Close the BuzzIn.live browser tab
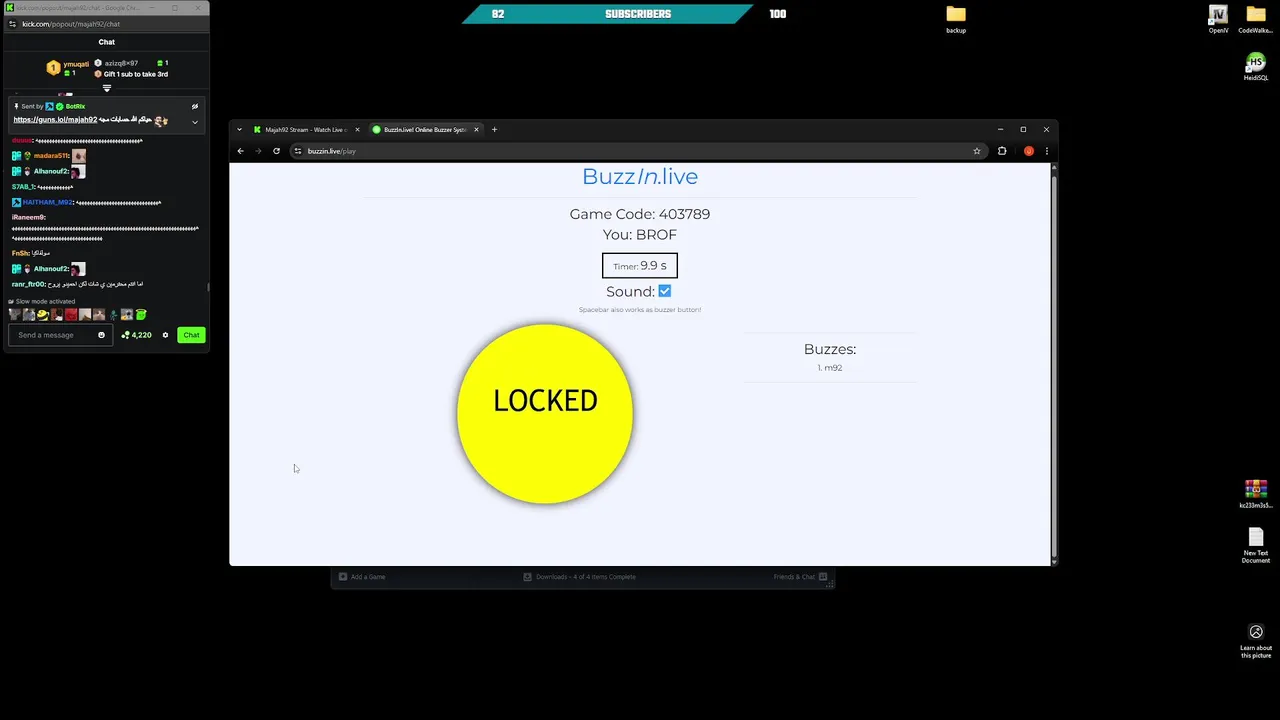This screenshot has height=720, width=1280. (477, 129)
